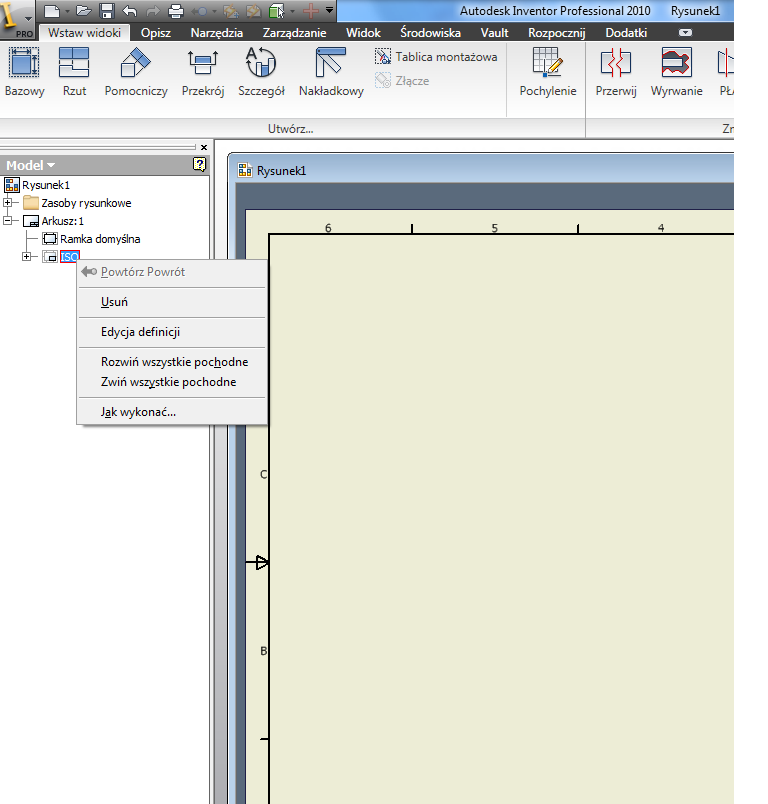Click the Return (back arrow) quick-access icon
The height and width of the screenshot is (804, 768).
200,11
